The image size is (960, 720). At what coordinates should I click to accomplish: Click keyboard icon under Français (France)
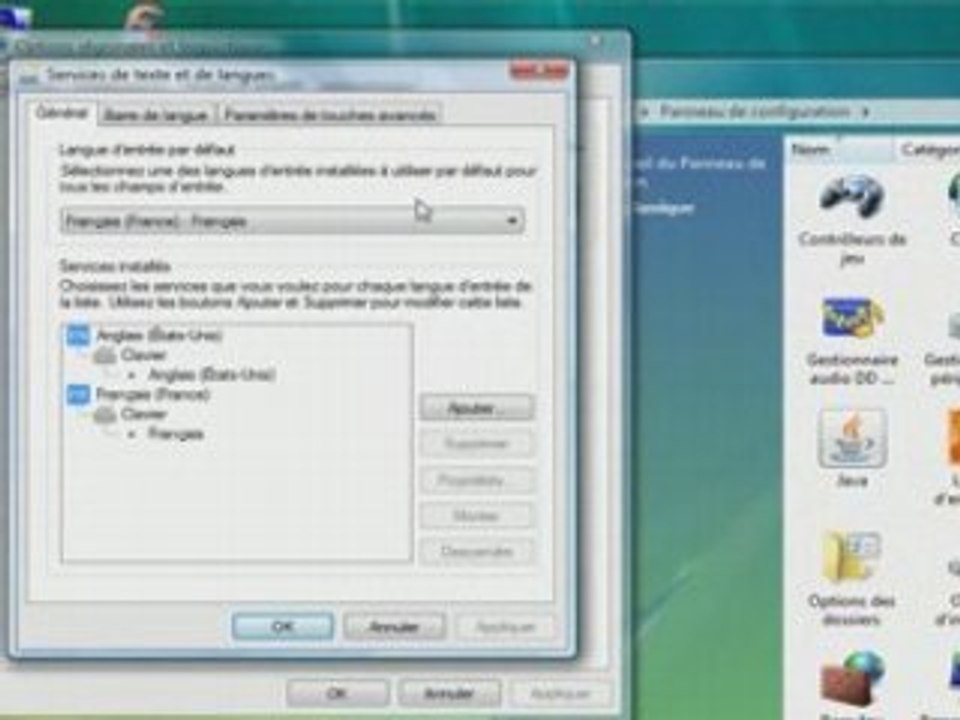(105, 415)
